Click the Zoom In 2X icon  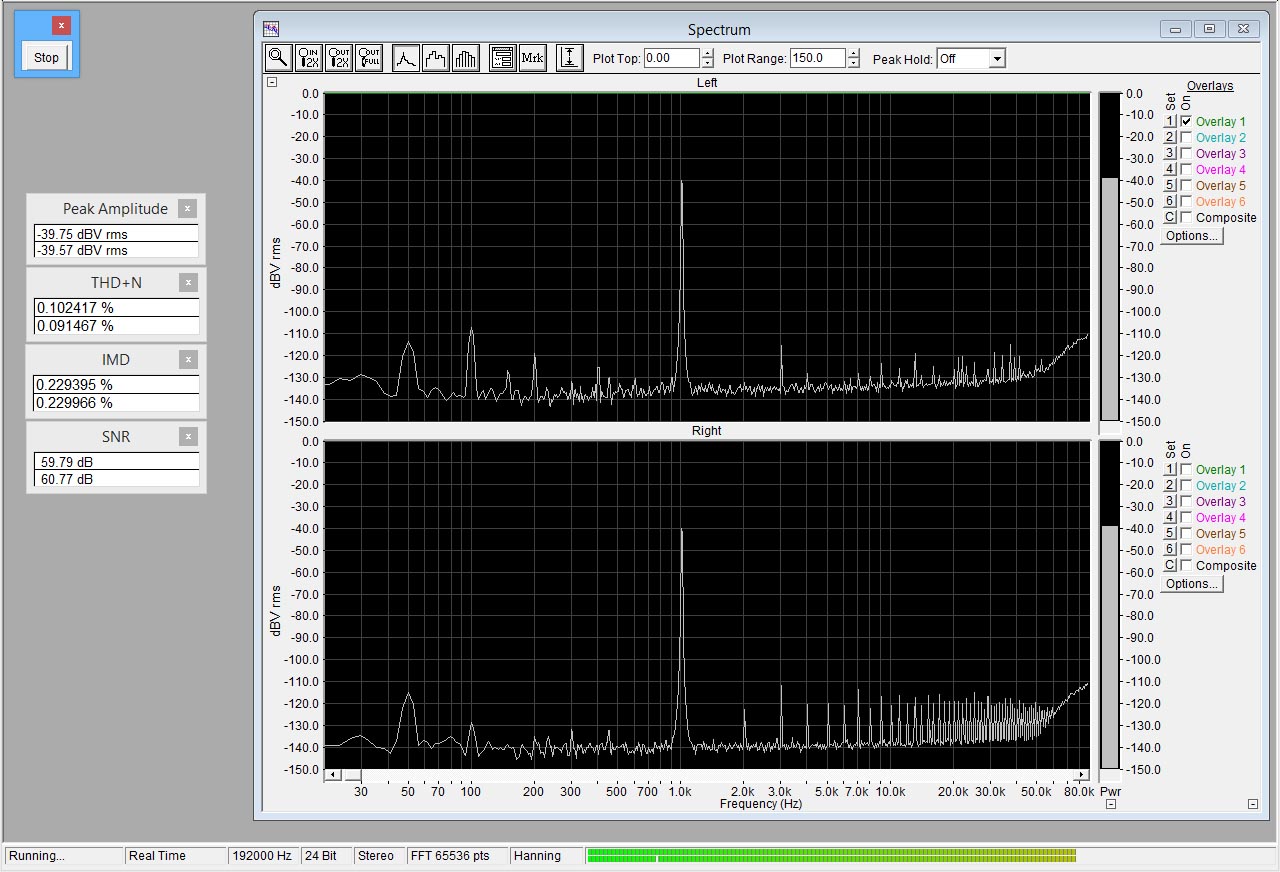tap(309, 58)
